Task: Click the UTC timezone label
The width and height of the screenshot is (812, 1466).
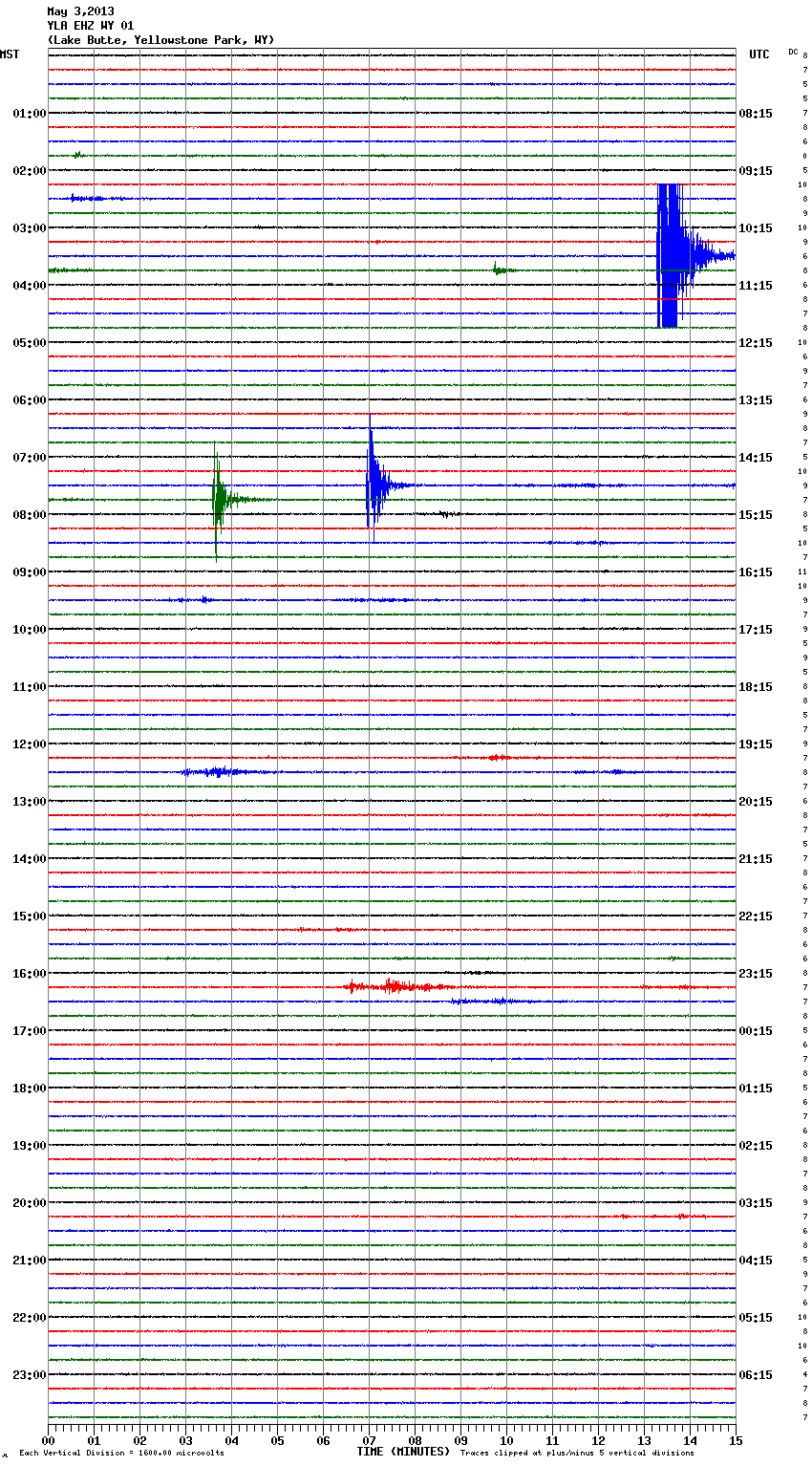Action: pyautogui.click(x=759, y=54)
